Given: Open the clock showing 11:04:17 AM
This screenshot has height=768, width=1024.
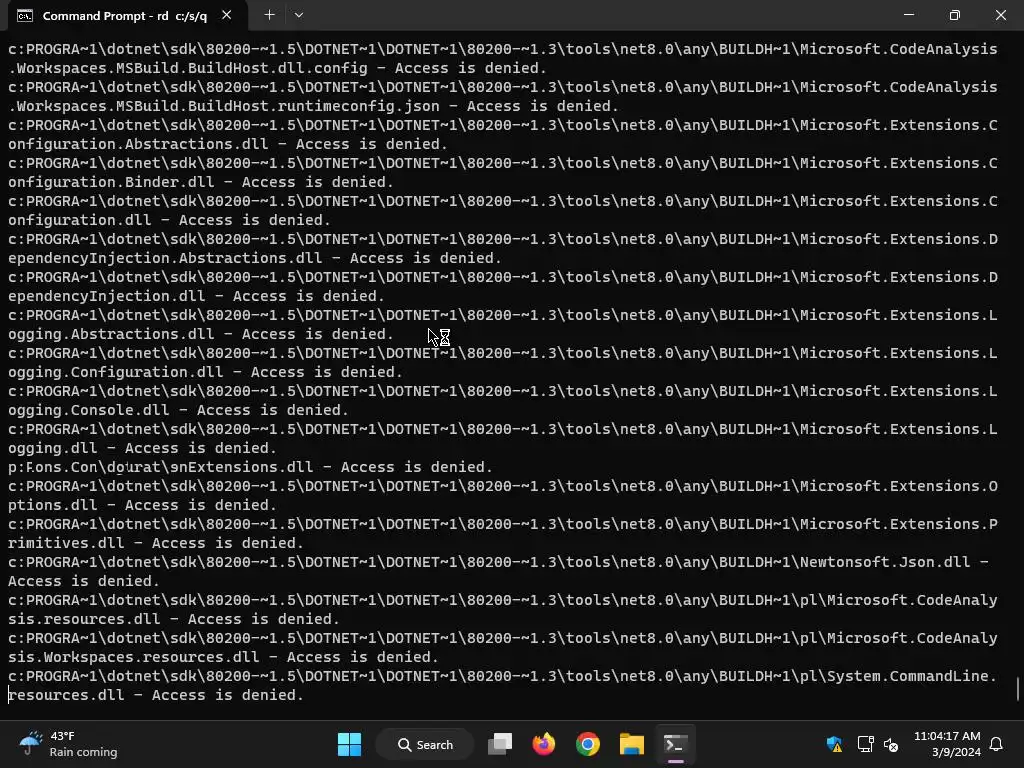Looking at the screenshot, I should point(947,744).
